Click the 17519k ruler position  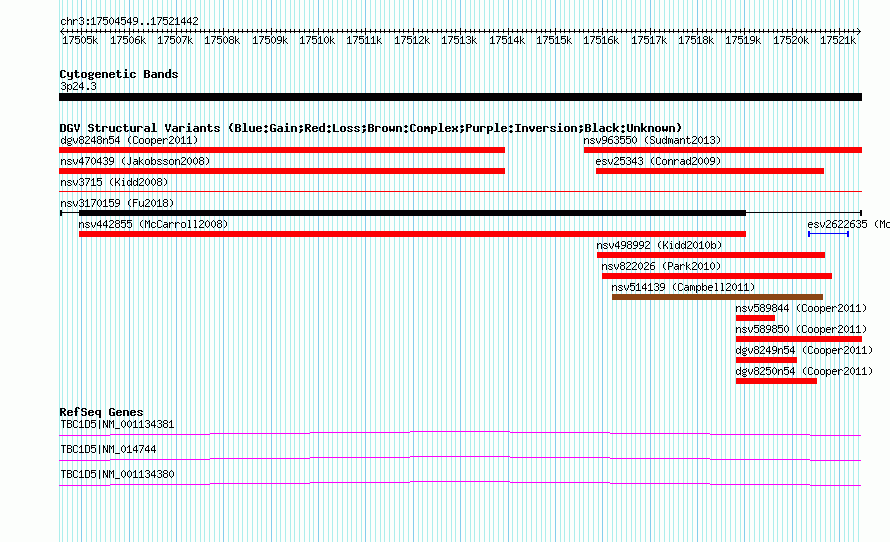tap(743, 40)
